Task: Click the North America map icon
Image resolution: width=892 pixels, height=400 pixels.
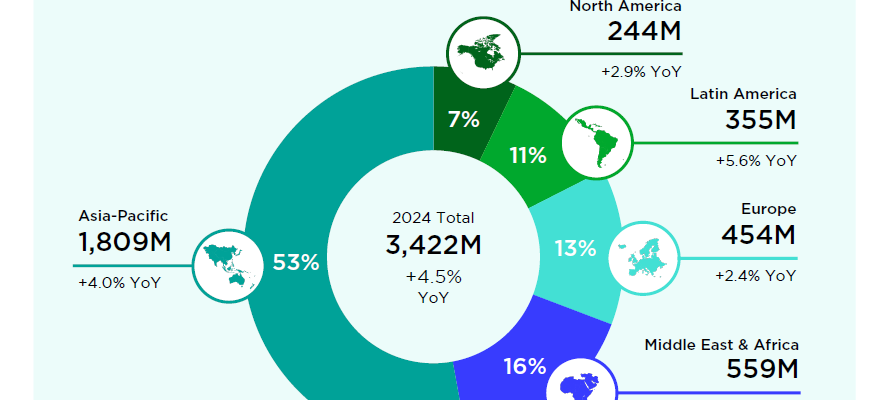Action: pyautogui.click(x=484, y=53)
